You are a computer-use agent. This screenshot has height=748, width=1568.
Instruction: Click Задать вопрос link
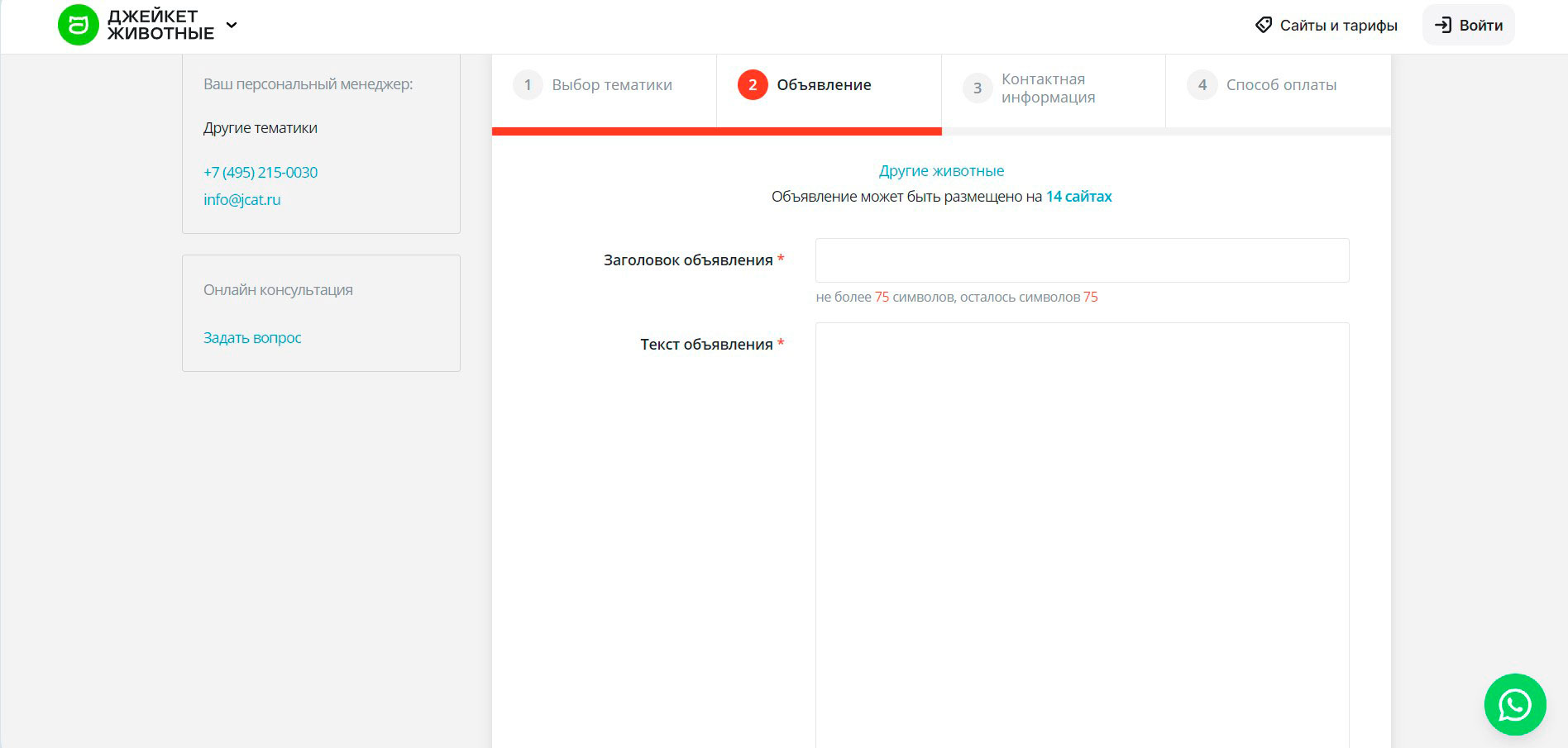(252, 338)
